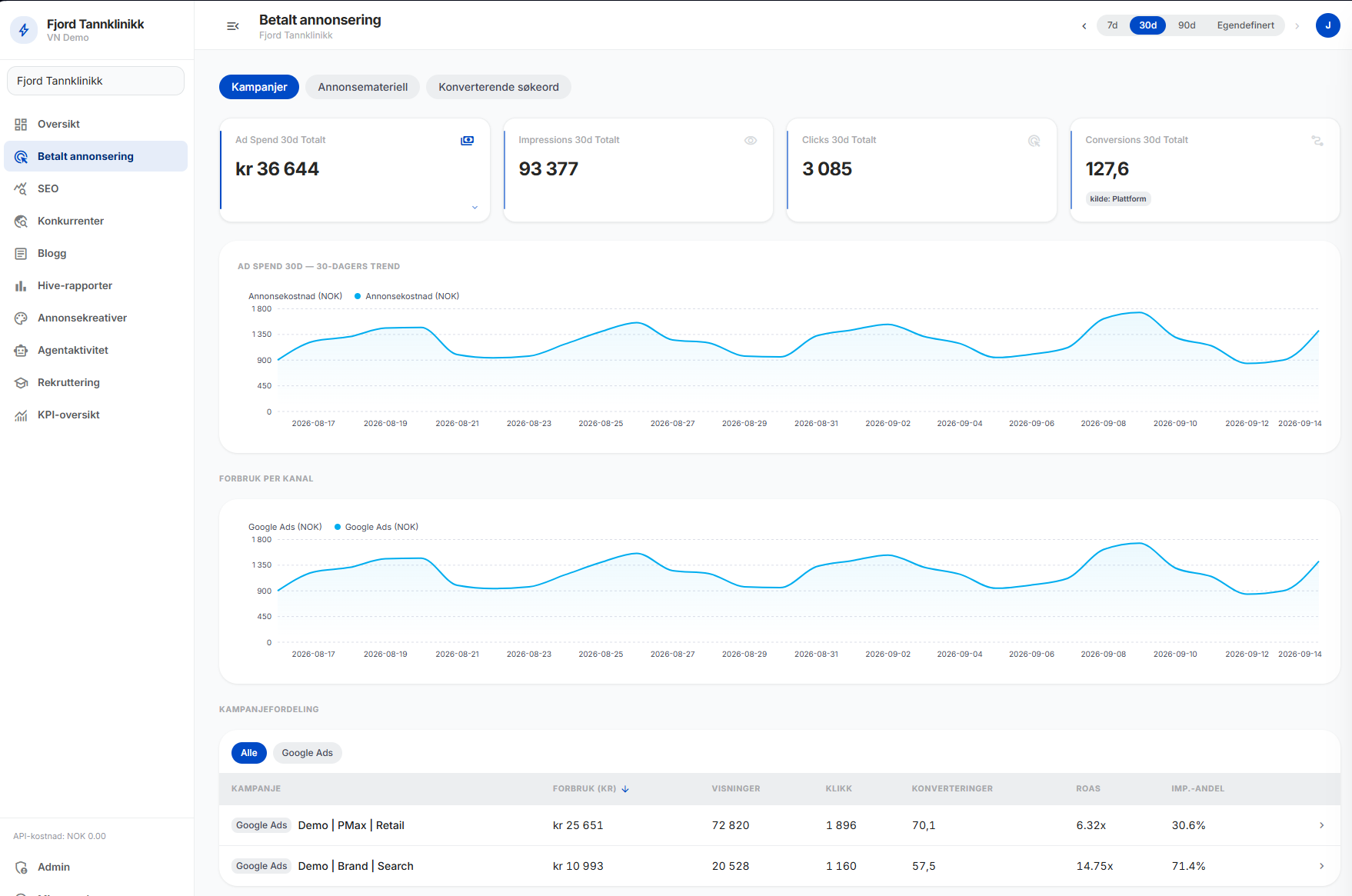Click the Oversikt grid icon
Viewport: 1352px width, 896px height.
[x=21, y=125]
